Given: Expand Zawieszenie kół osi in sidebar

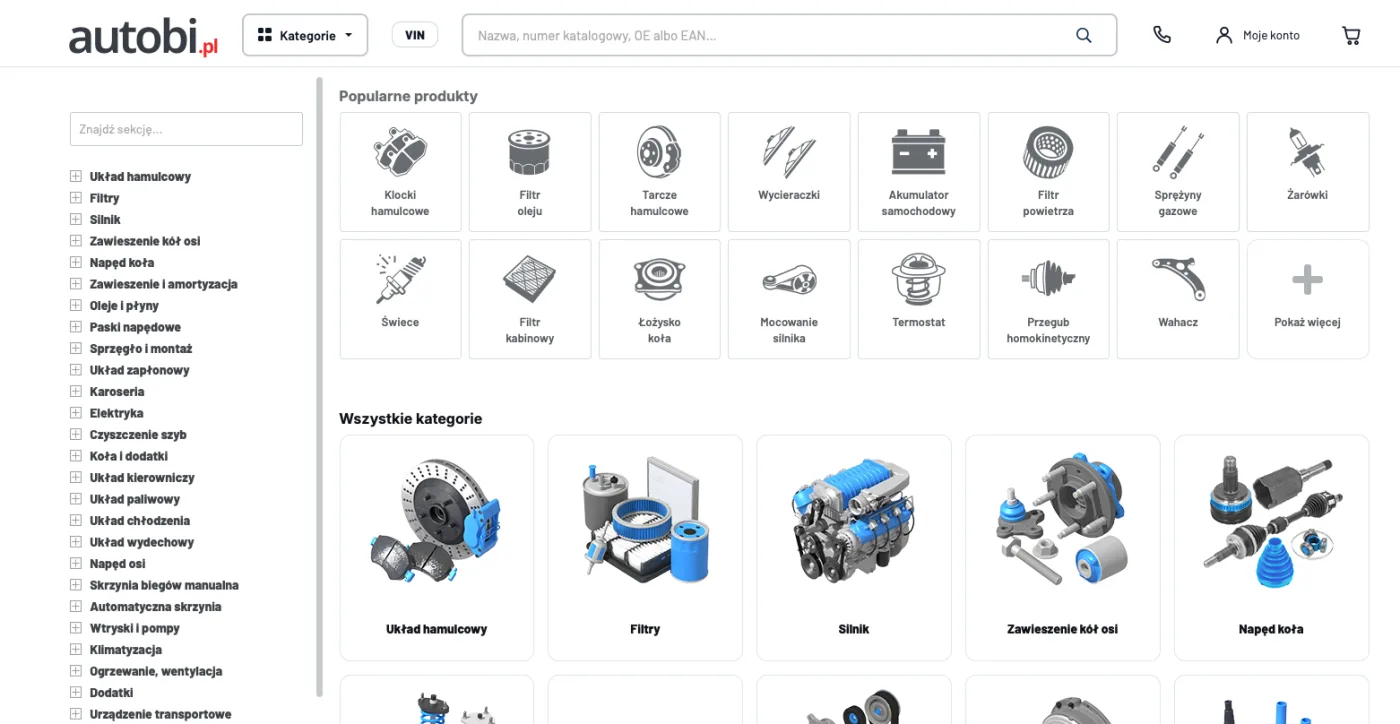Looking at the screenshot, I should click(x=76, y=241).
